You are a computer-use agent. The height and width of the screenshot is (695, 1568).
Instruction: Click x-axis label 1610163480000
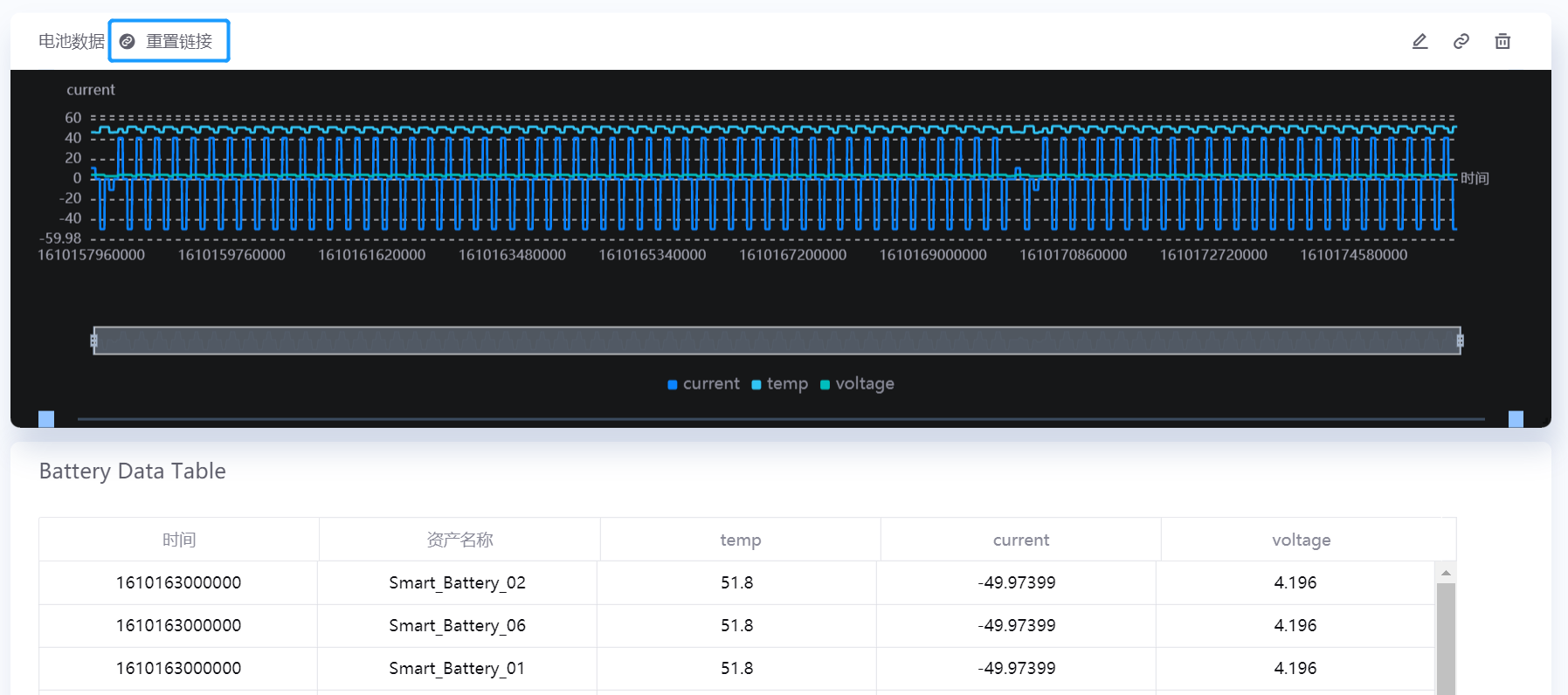[x=512, y=255]
